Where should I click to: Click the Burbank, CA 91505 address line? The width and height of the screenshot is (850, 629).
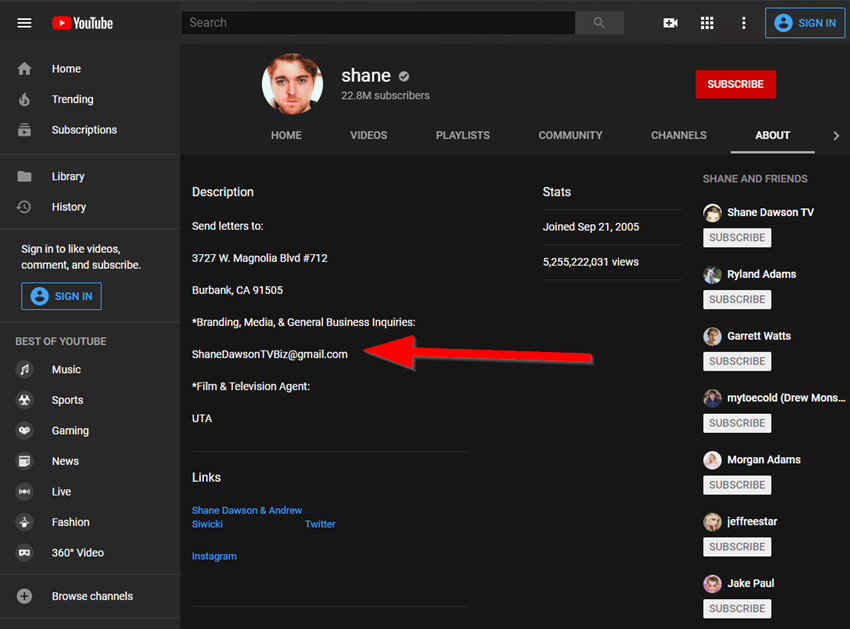tap(237, 290)
